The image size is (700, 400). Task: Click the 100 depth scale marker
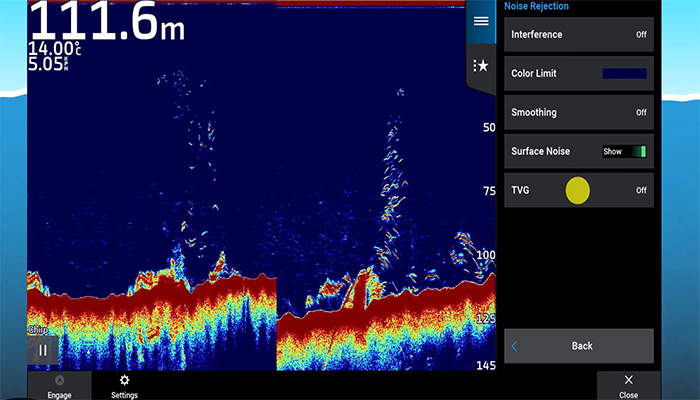coord(486,255)
